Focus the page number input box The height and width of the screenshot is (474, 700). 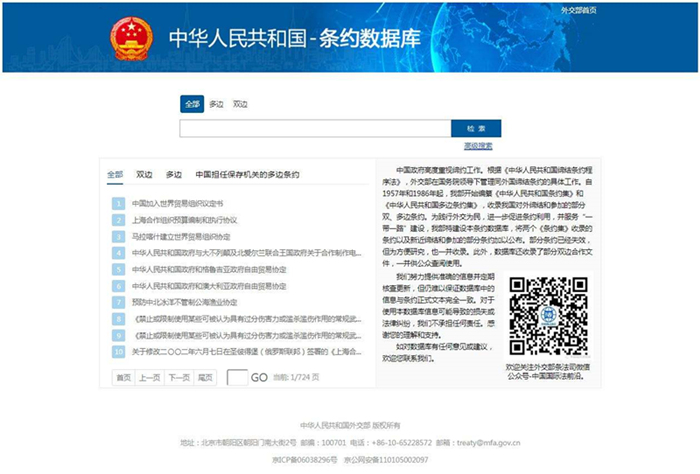coord(237,378)
